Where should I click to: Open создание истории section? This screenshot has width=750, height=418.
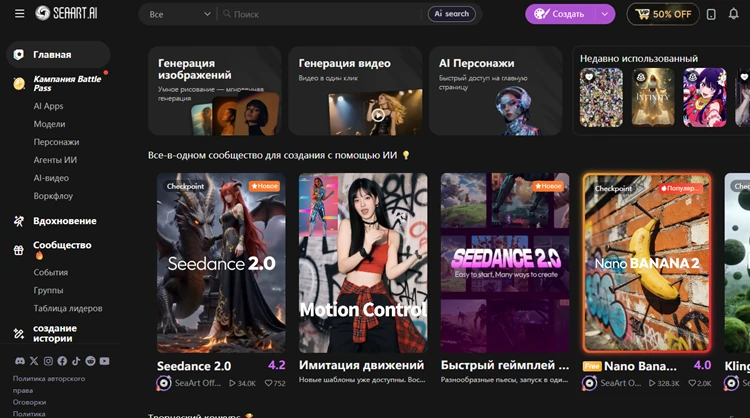(55, 333)
